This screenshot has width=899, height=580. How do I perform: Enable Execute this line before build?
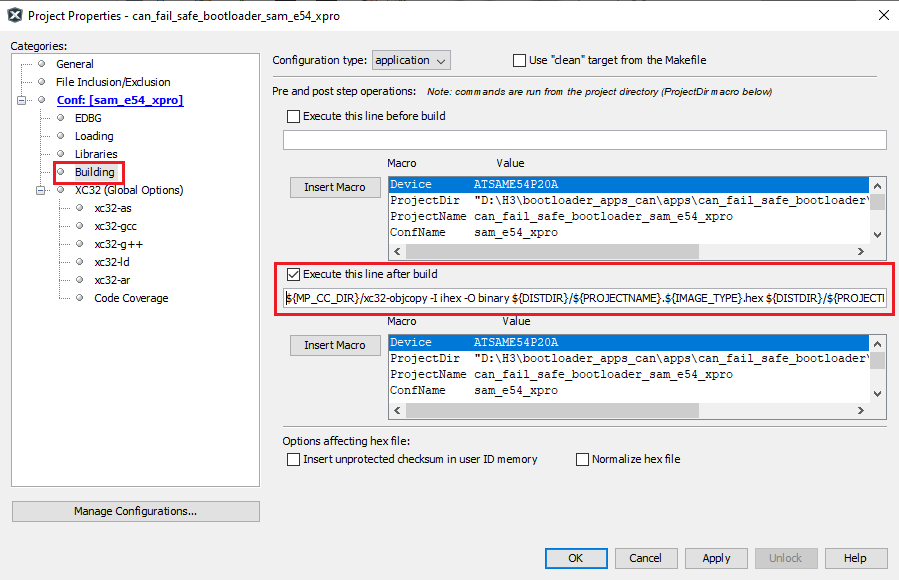coord(294,115)
